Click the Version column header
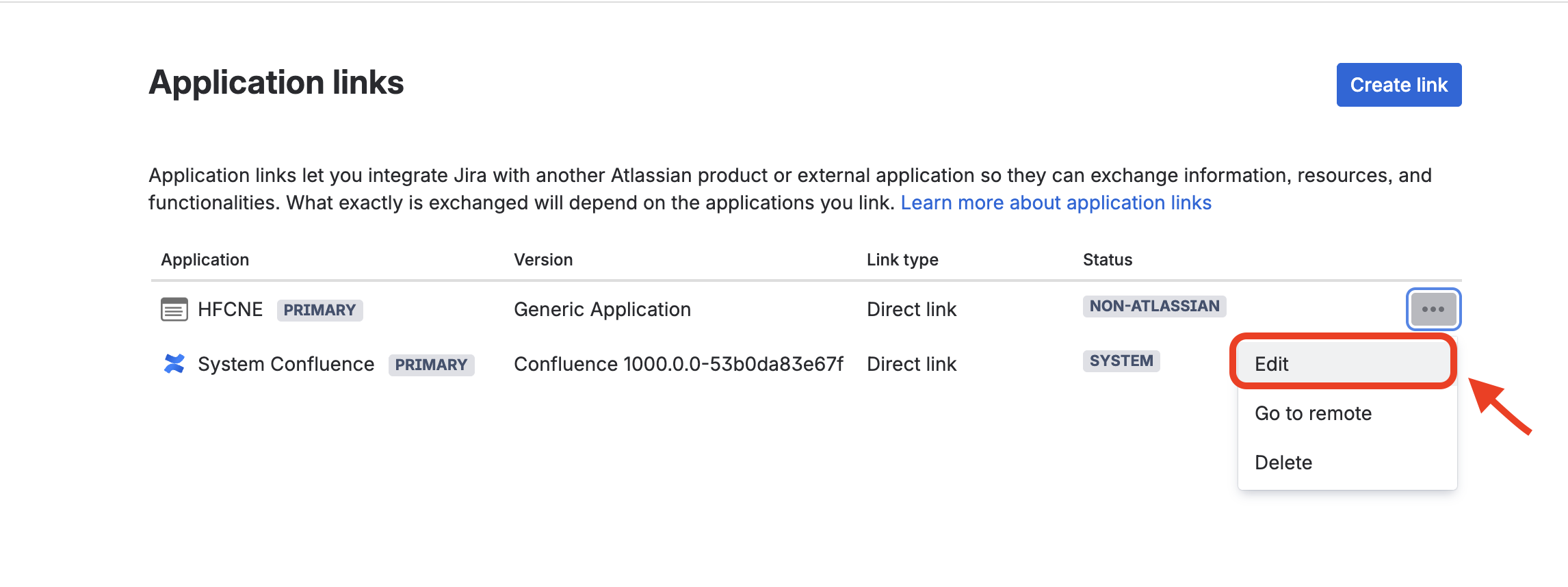 point(543,260)
